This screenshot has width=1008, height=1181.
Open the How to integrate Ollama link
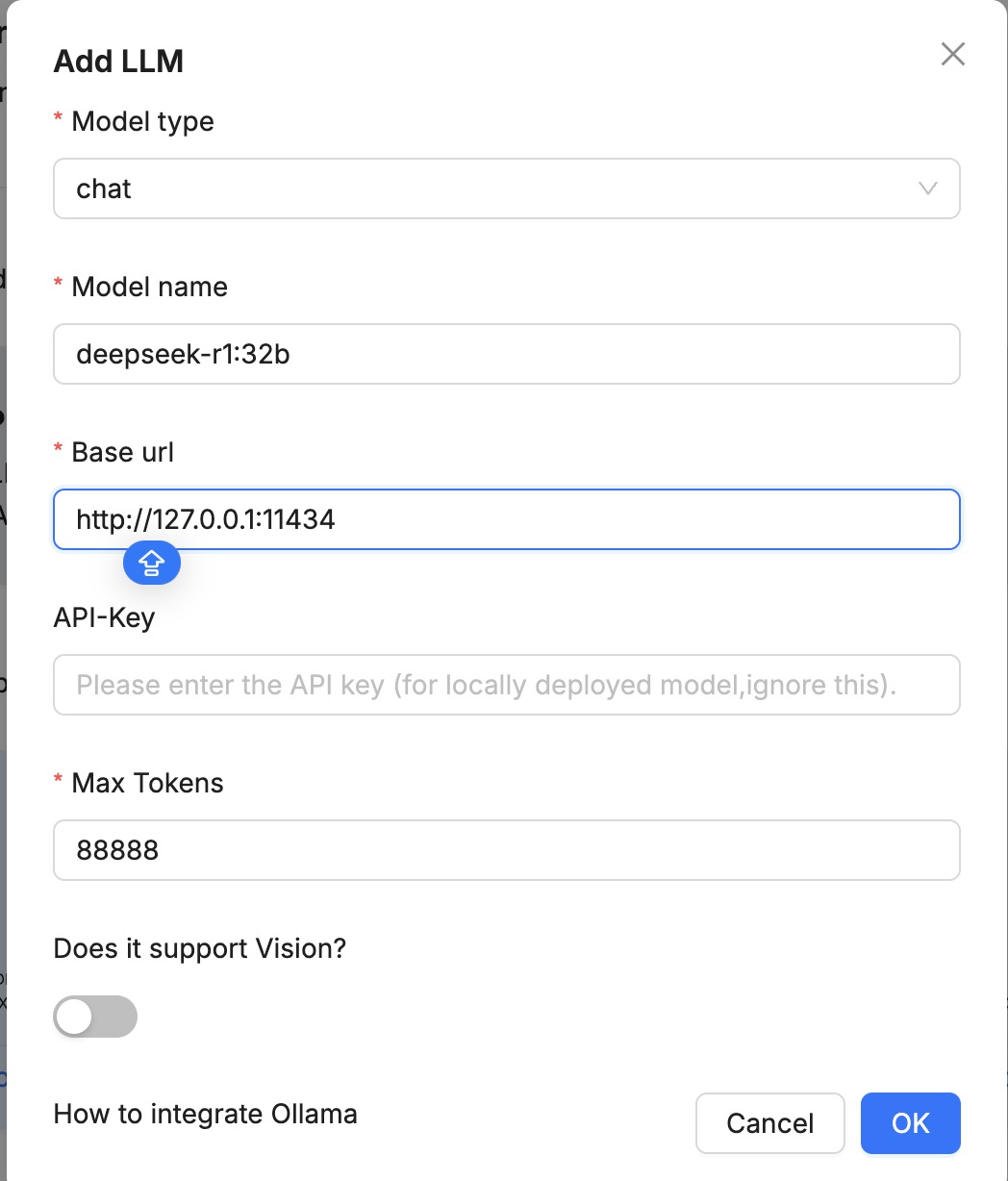(x=205, y=1114)
